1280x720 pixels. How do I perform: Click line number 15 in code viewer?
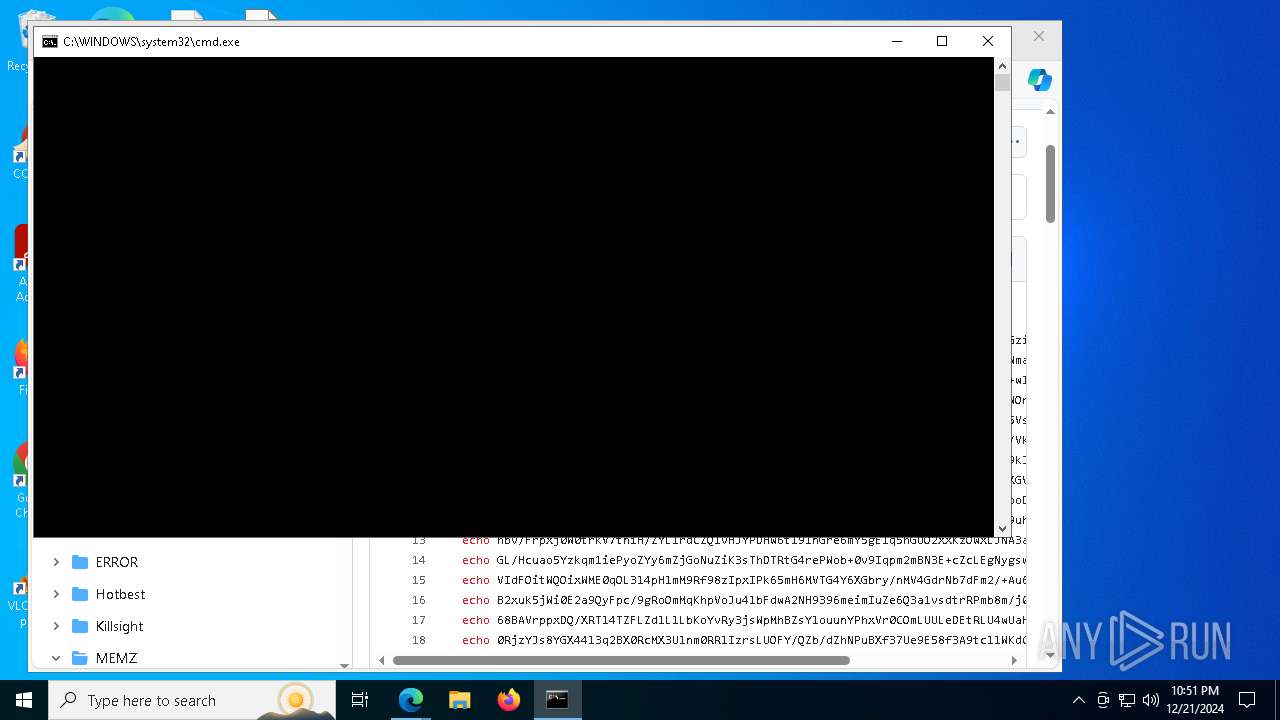[419, 580]
